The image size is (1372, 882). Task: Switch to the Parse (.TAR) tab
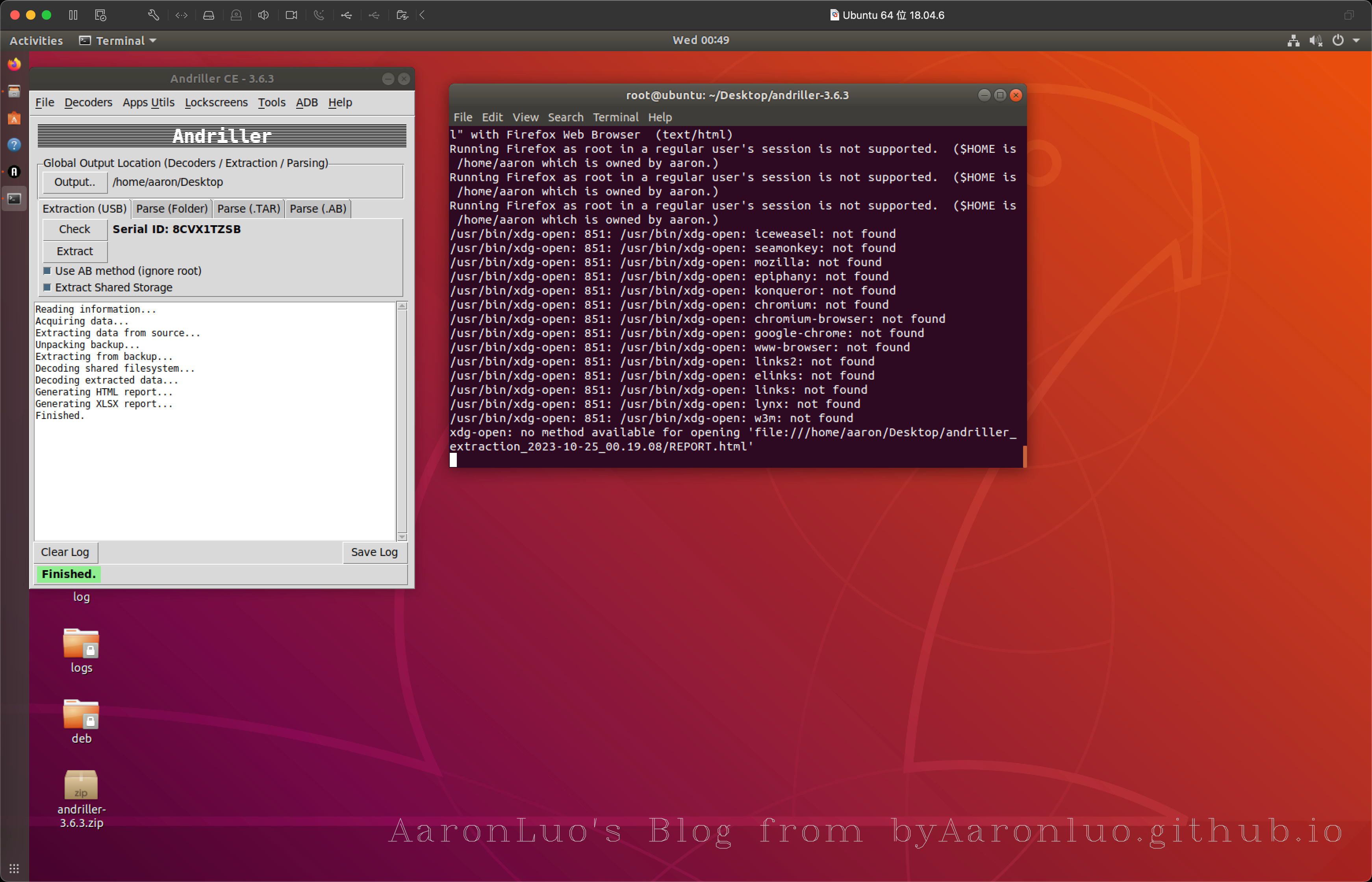point(248,208)
